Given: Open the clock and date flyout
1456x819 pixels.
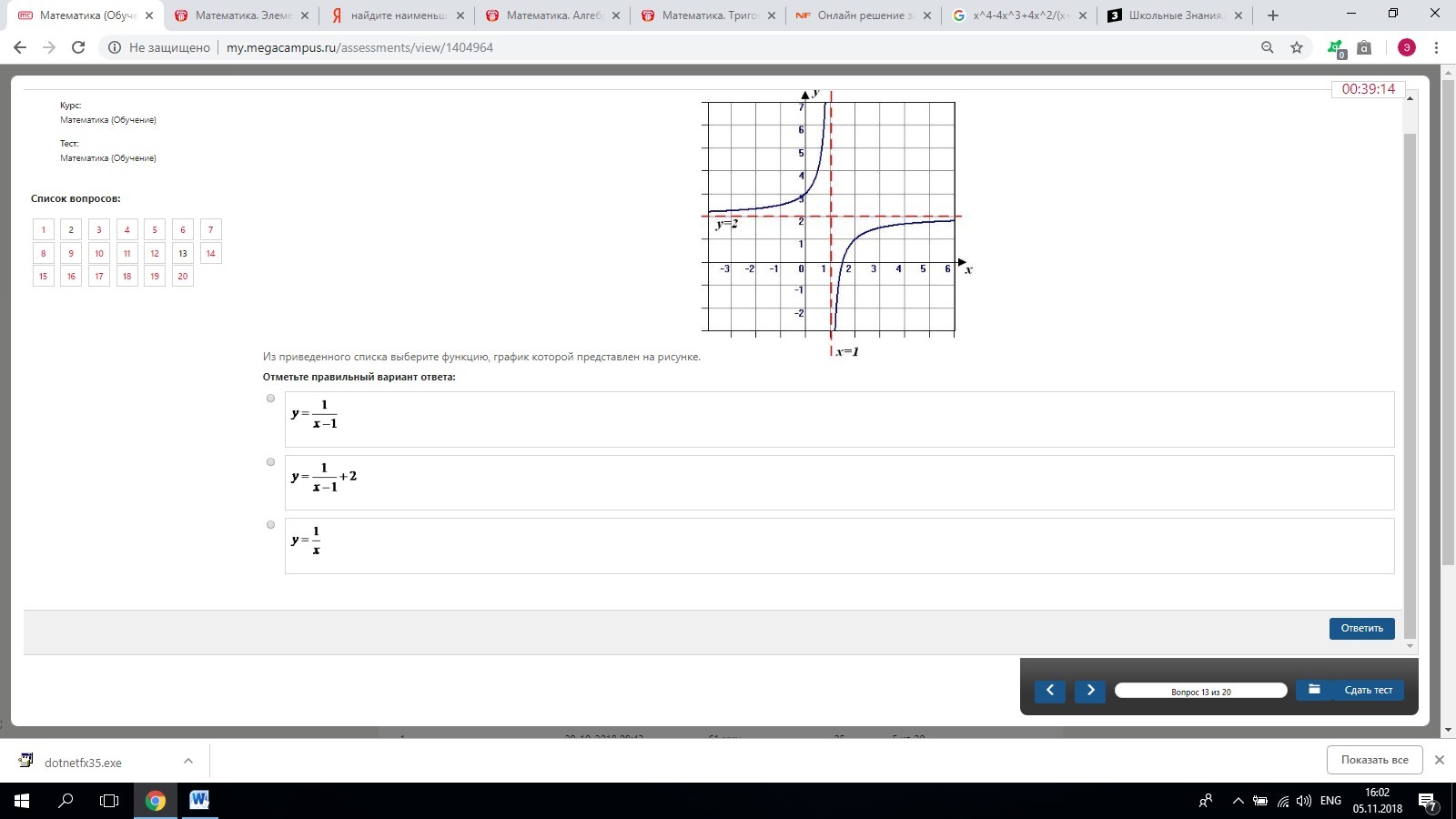Looking at the screenshot, I should point(1377,801).
